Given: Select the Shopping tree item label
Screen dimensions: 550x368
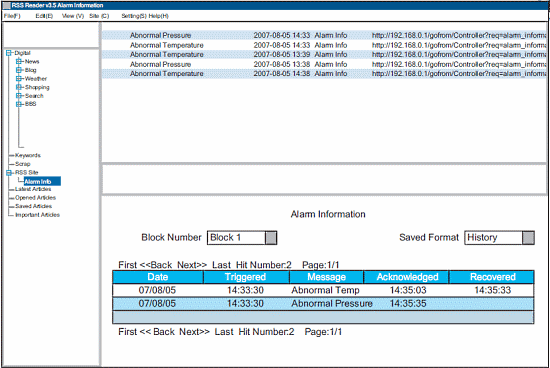Looking at the screenshot, I should [x=37, y=87].
